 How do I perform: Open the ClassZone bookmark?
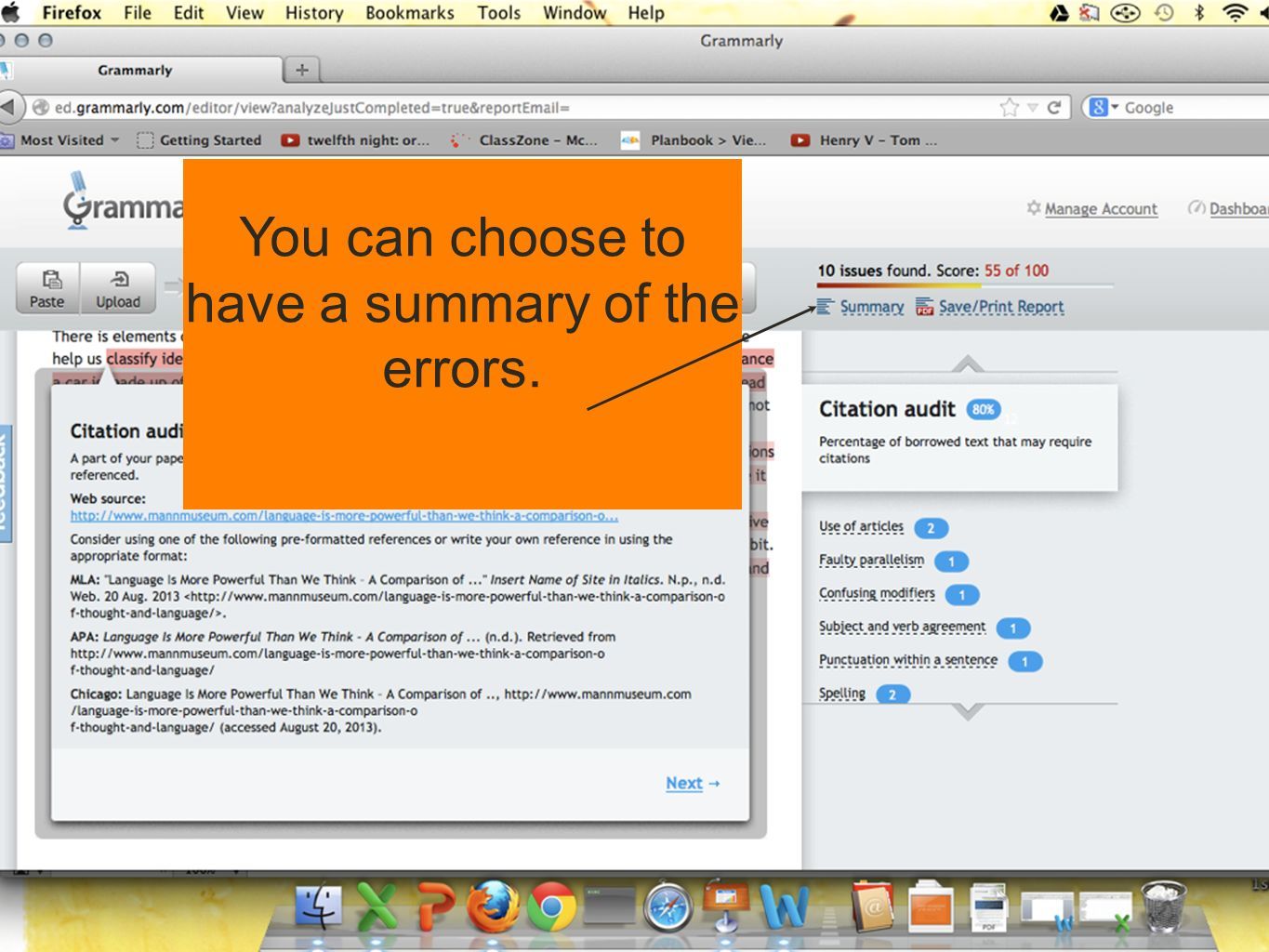tap(523, 140)
